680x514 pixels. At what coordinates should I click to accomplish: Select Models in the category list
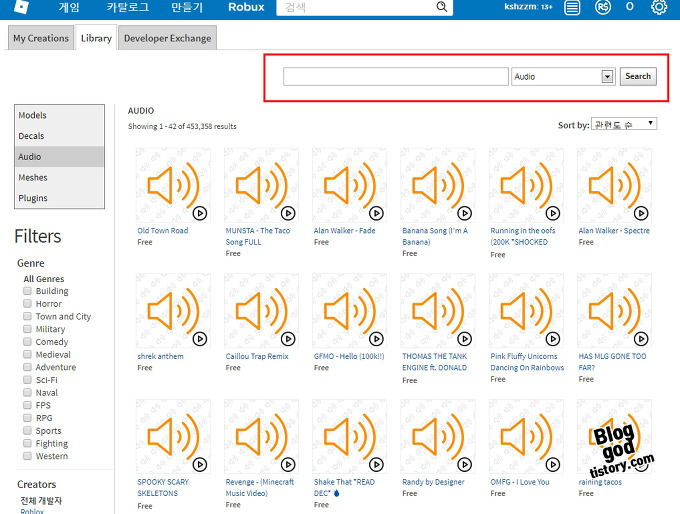59,115
